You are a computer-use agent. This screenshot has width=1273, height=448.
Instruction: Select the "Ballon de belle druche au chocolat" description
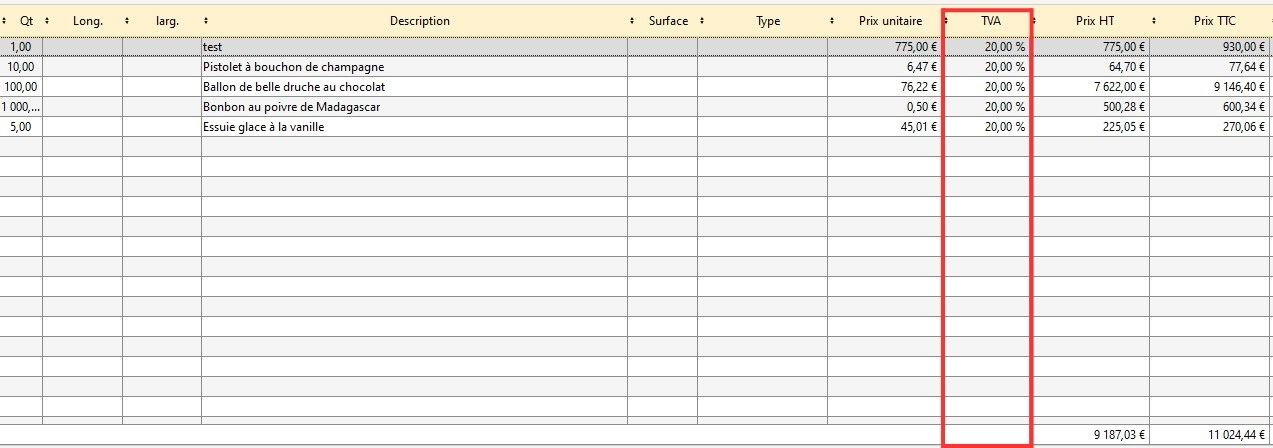click(293, 87)
